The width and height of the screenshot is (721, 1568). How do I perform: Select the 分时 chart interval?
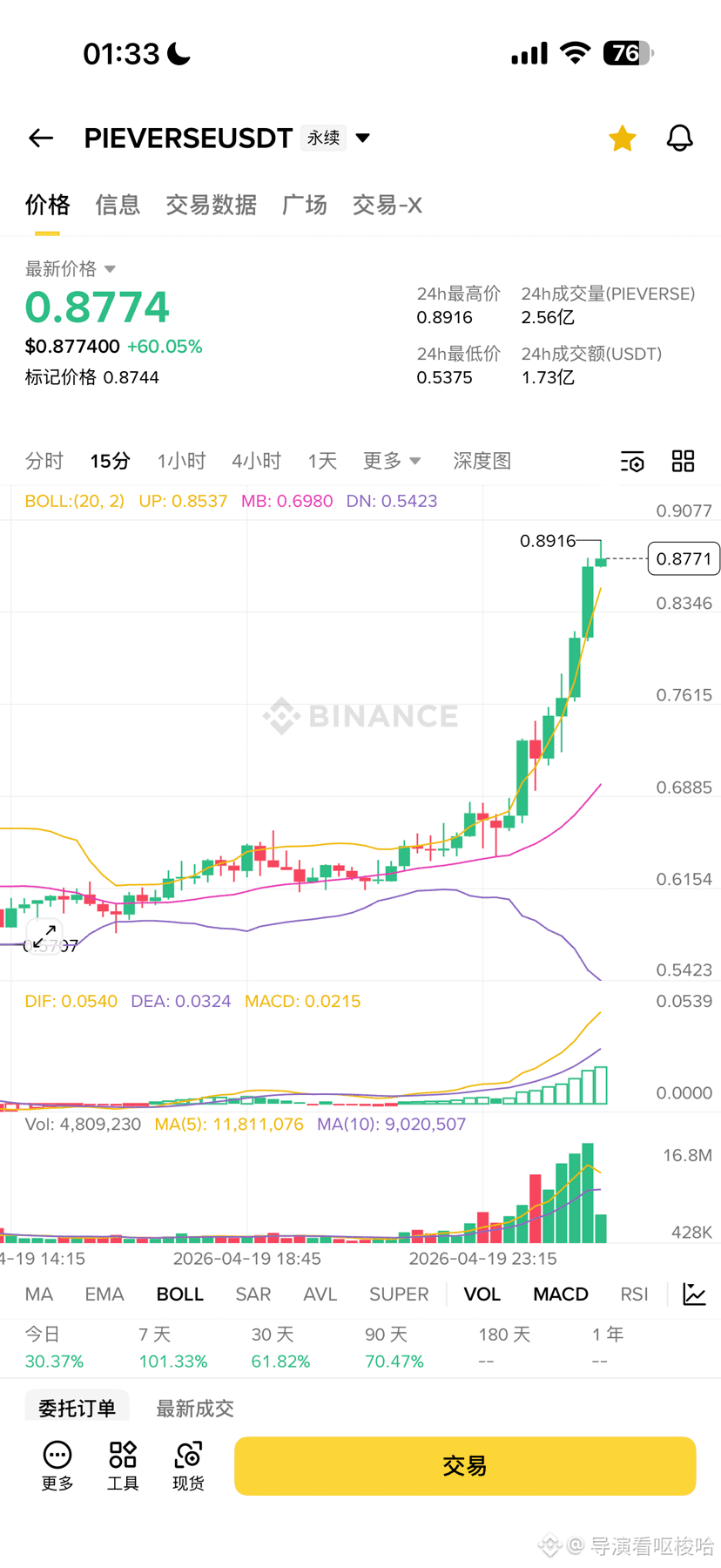click(x=44, y=461)
